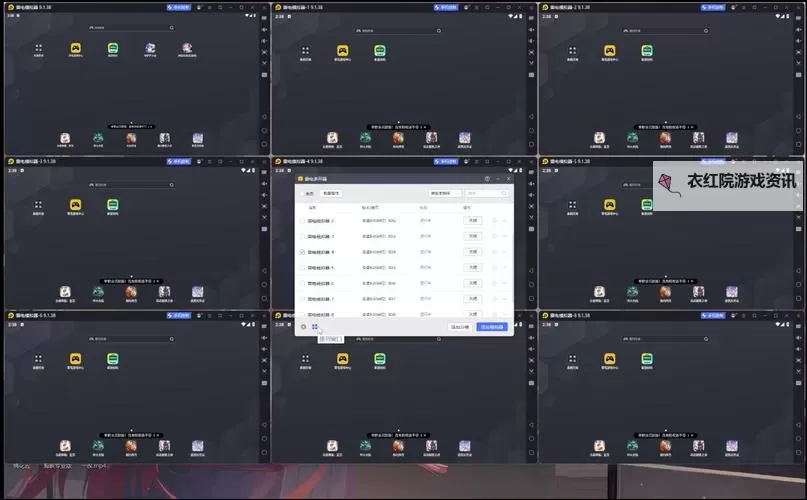
Task: Click the magnifier icon in dialog search box
Action: (x=505, y=193)
